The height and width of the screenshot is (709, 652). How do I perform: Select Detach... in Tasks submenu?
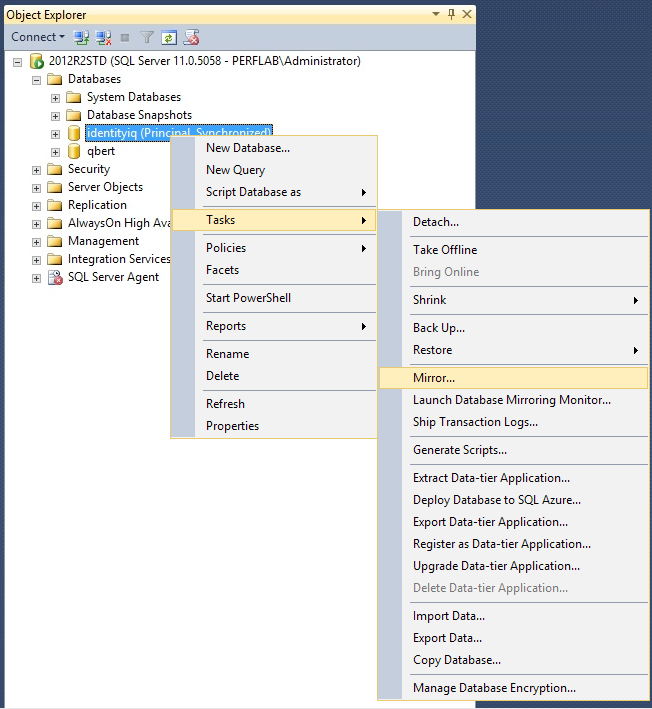tap(514, 222)
